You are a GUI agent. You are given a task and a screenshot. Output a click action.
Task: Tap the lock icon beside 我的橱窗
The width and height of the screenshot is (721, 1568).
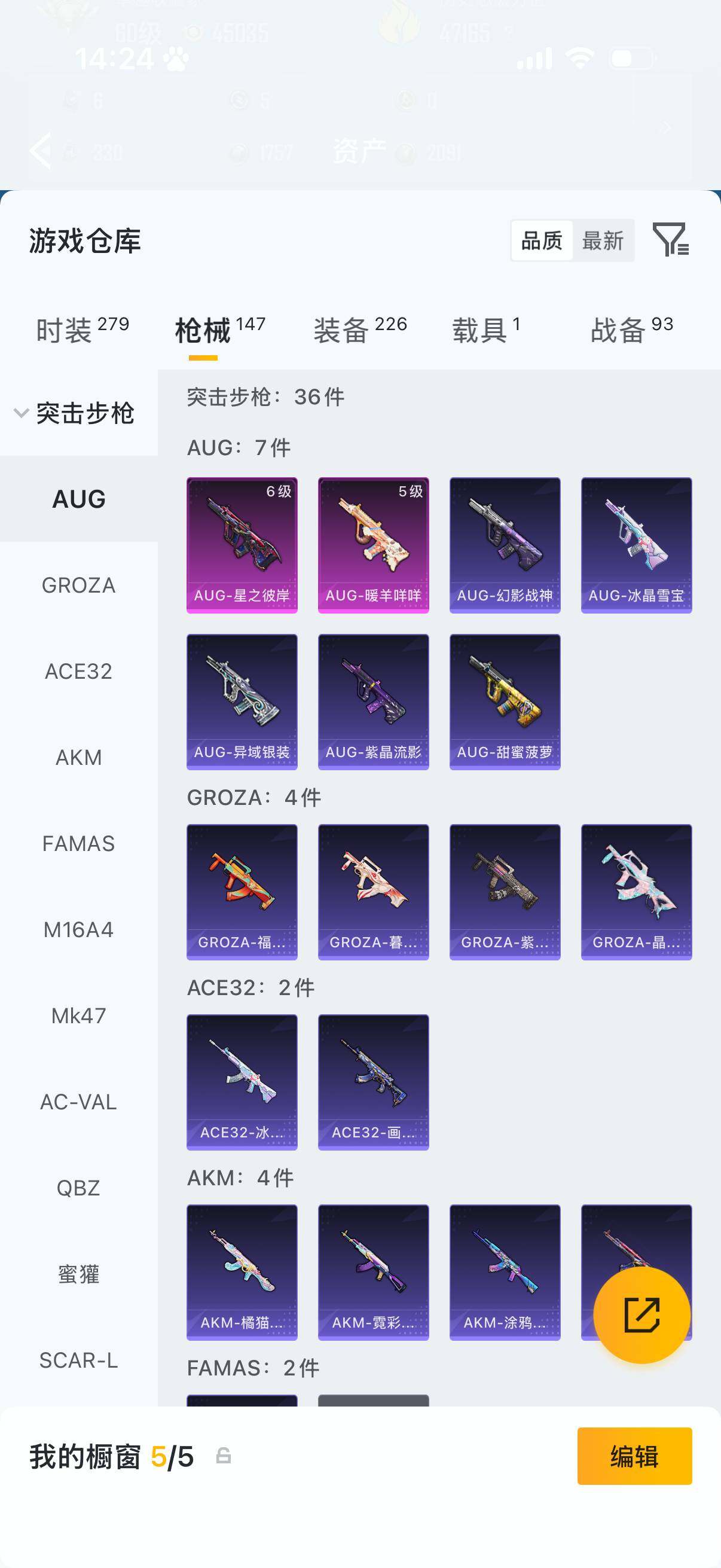[x=224, y=1456]
